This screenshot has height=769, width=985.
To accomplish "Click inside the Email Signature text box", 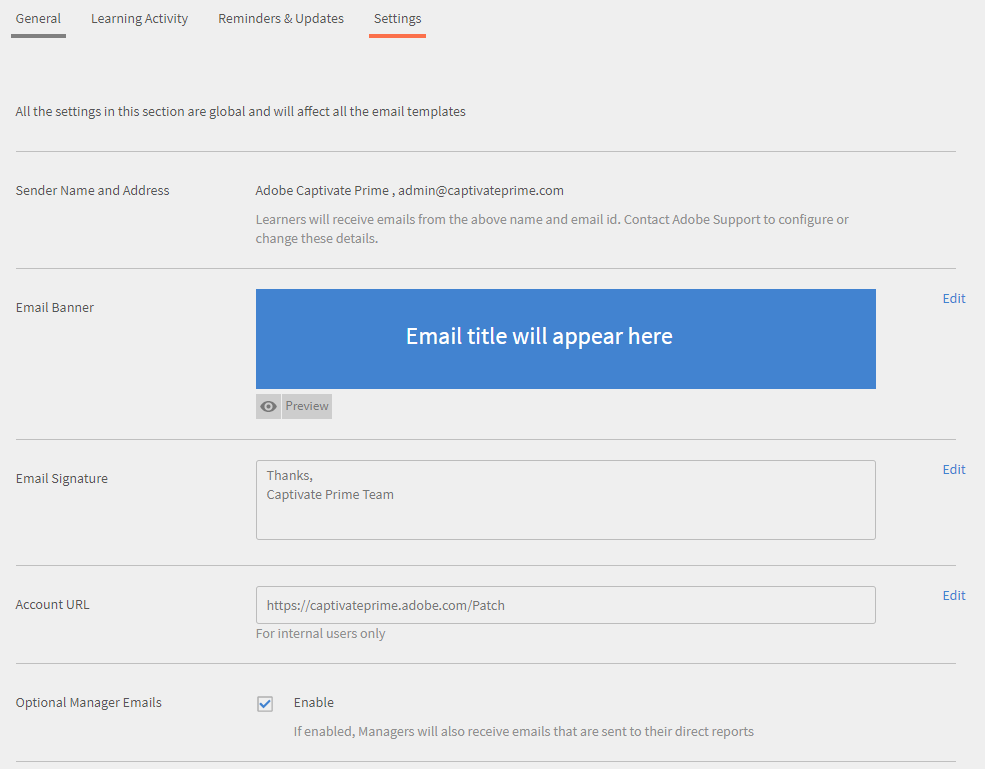I will click(x=565, y=499).
